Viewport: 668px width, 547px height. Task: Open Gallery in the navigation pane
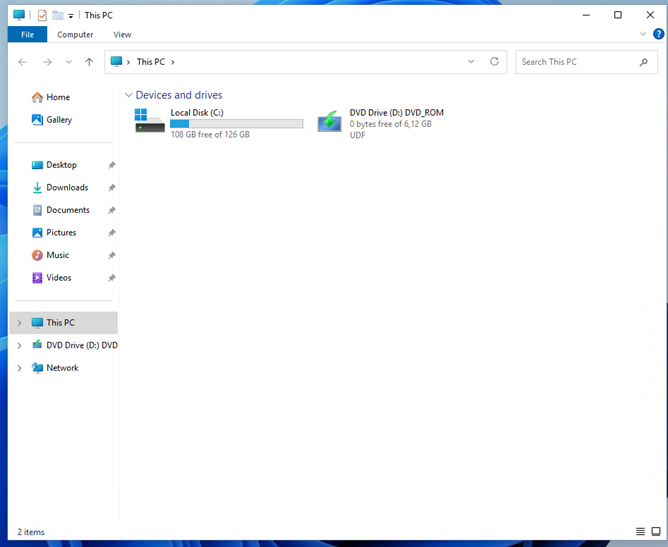(59, 120)
